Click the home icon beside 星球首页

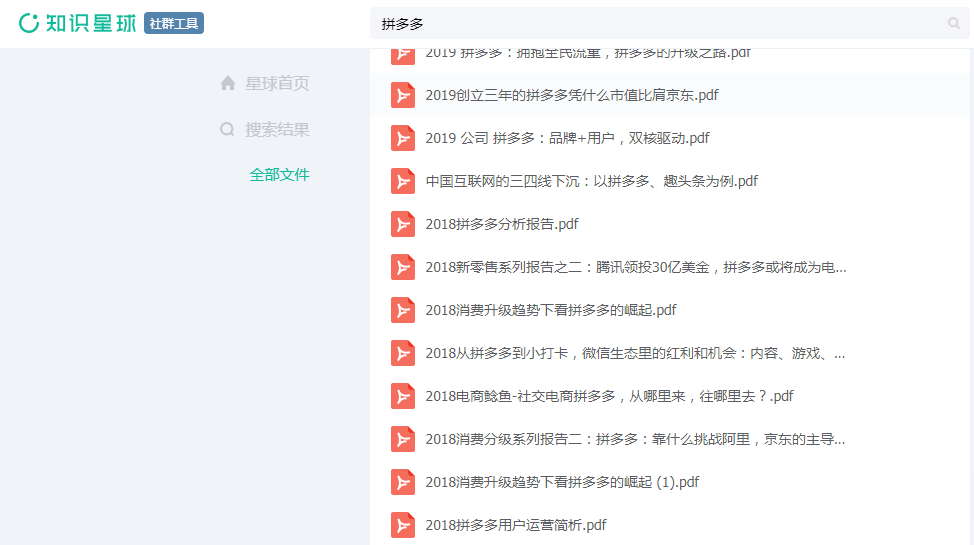[x=228, y=83]
